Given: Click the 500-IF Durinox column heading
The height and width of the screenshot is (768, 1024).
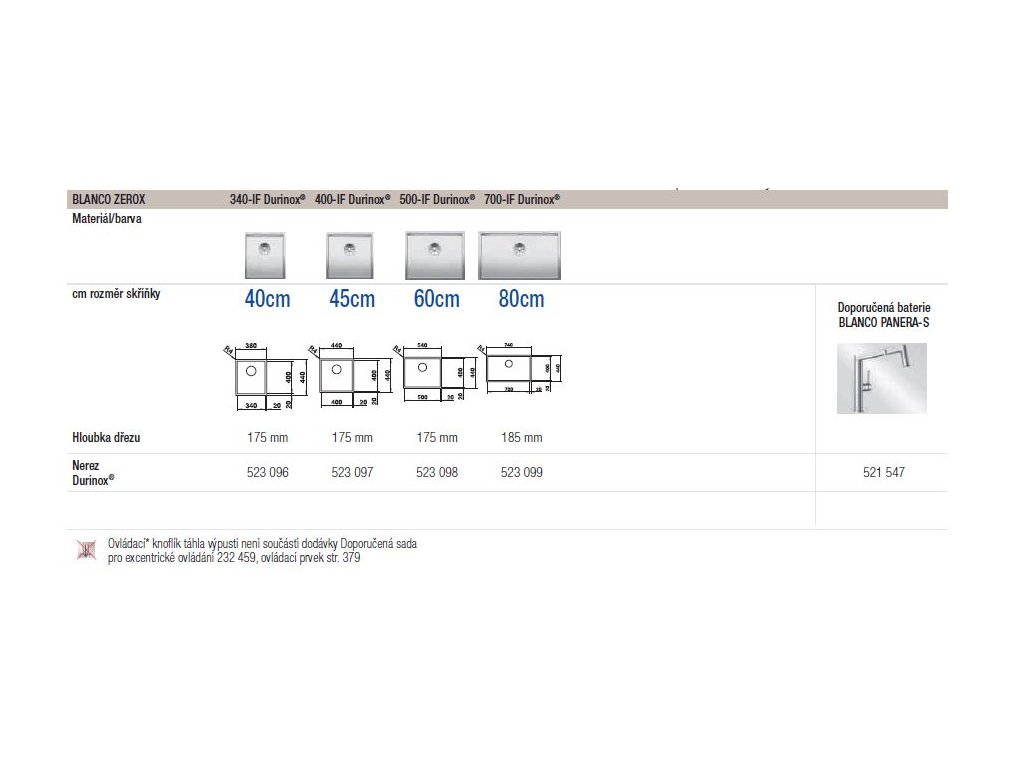Looking at the screenshot, I should 438,199.
